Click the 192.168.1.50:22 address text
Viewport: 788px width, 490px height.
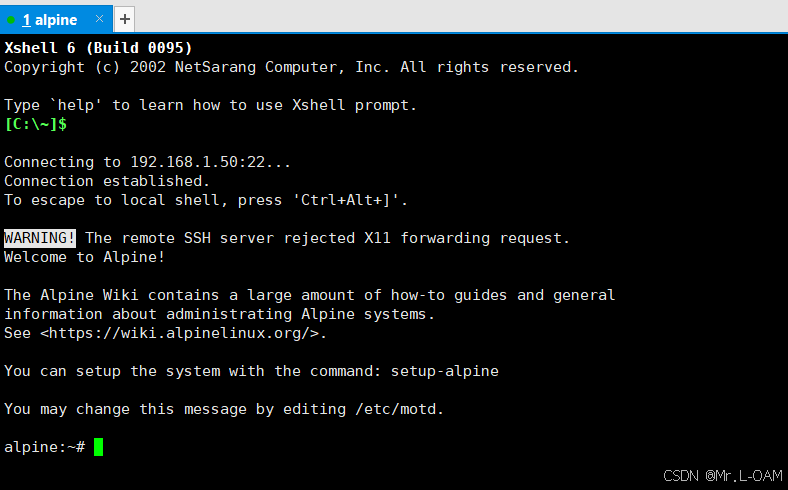[x=197, y=162]
